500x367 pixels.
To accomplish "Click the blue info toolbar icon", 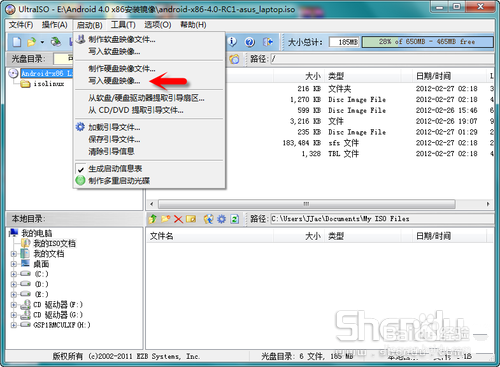I will click(232, 42).
